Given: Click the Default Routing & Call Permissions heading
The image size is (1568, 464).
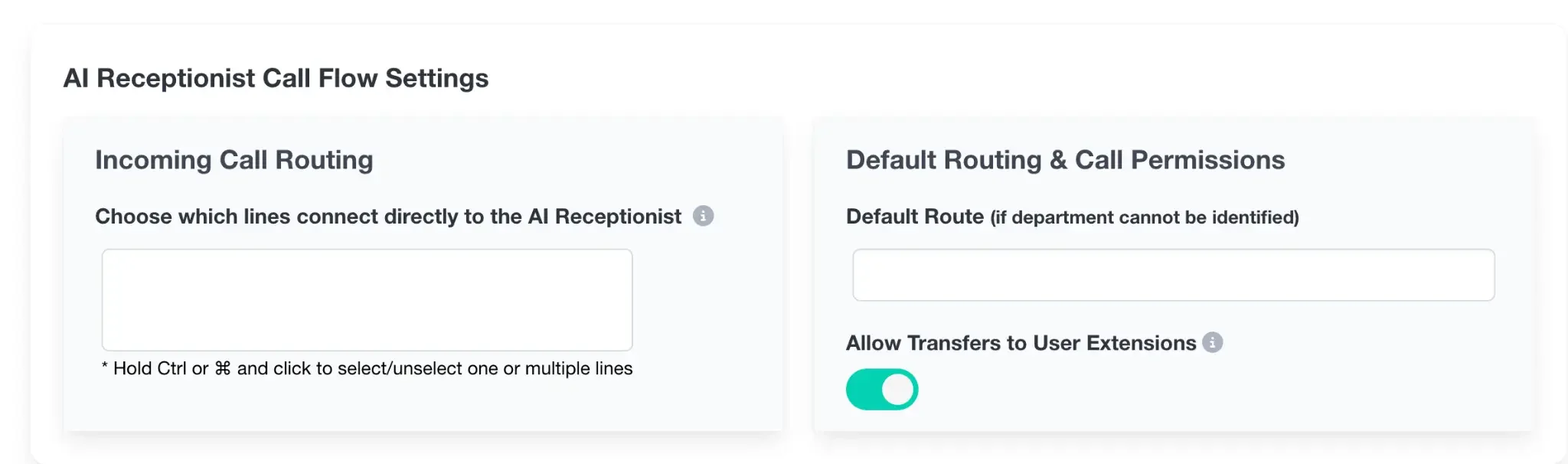Looking at the screenshot, I should (1065, 160).
